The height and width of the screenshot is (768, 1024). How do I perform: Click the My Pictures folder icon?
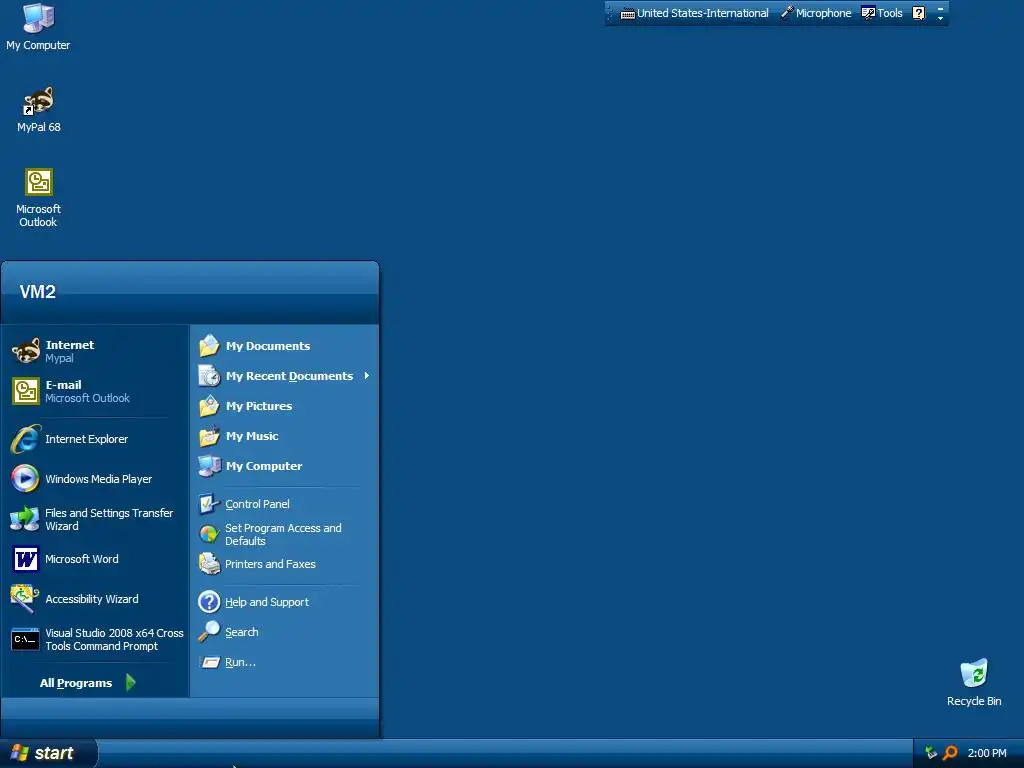[x=209, y=406]
